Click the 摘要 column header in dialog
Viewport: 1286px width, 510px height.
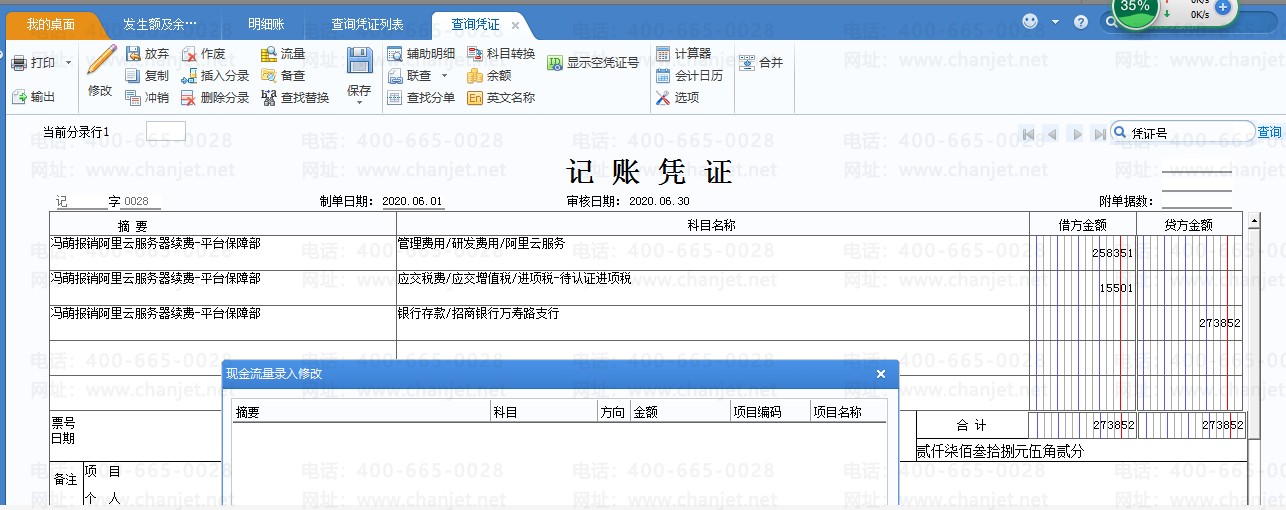tap(361, 412)
